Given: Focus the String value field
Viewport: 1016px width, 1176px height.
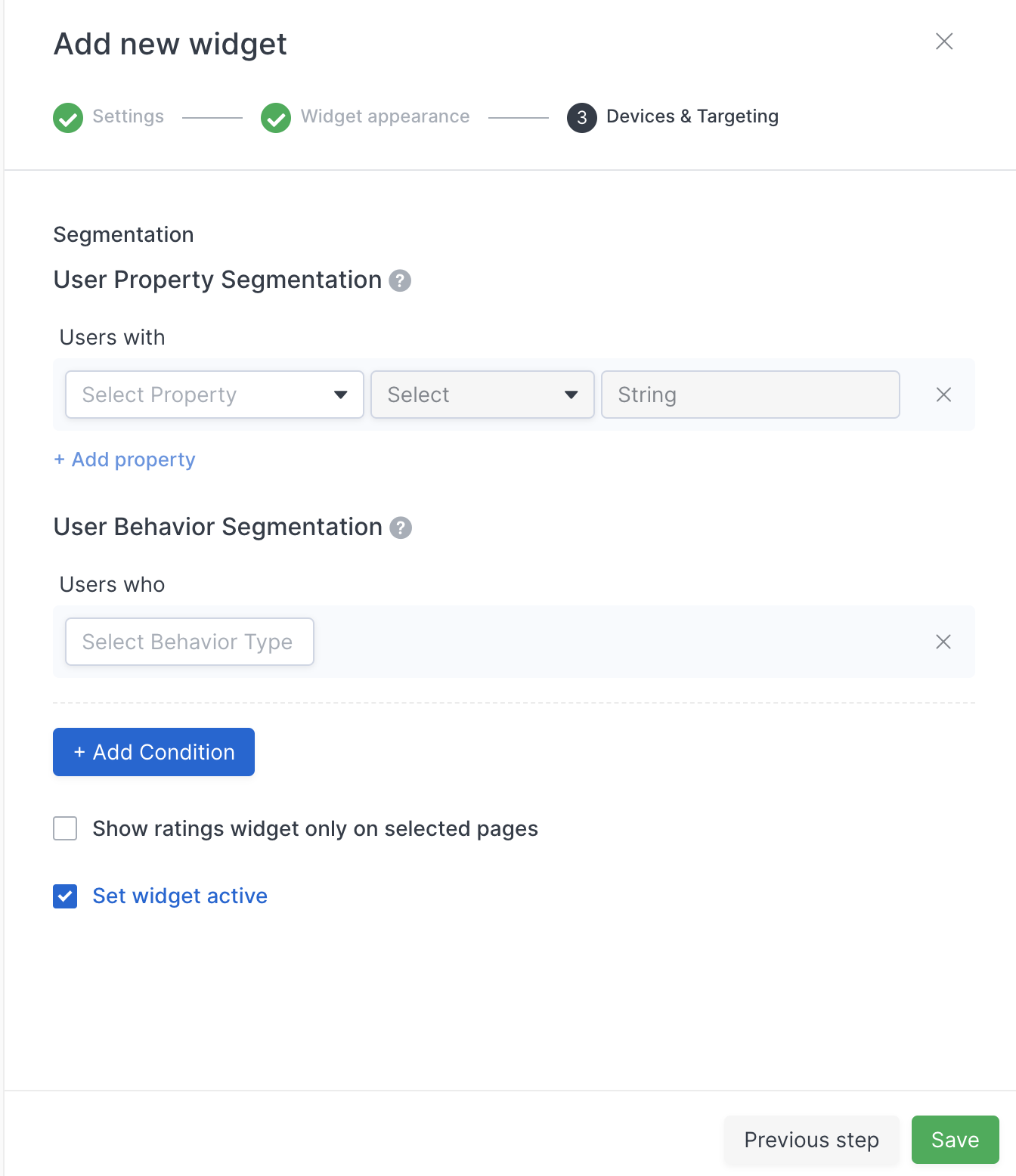Looking at the screenshot, I should (751, 395).
